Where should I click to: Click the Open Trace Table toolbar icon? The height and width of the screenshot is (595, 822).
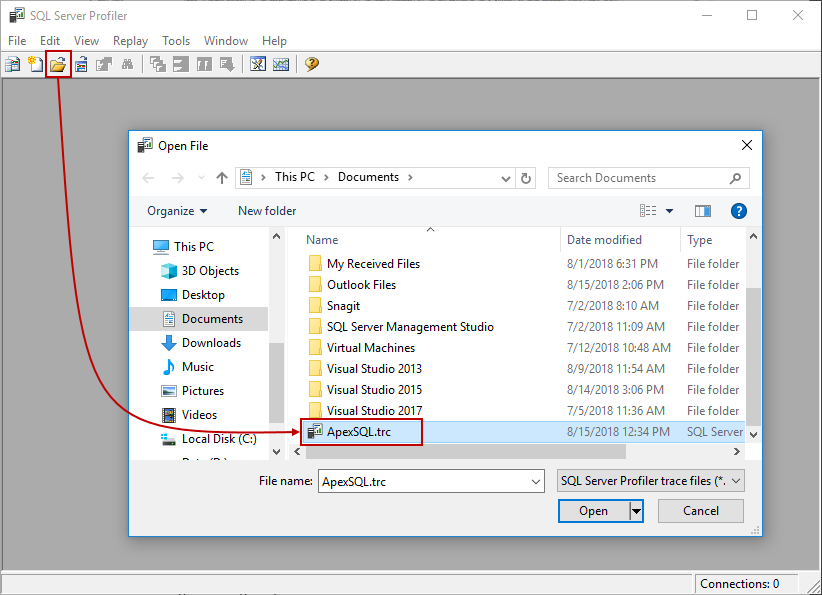[x=81, y=64]
